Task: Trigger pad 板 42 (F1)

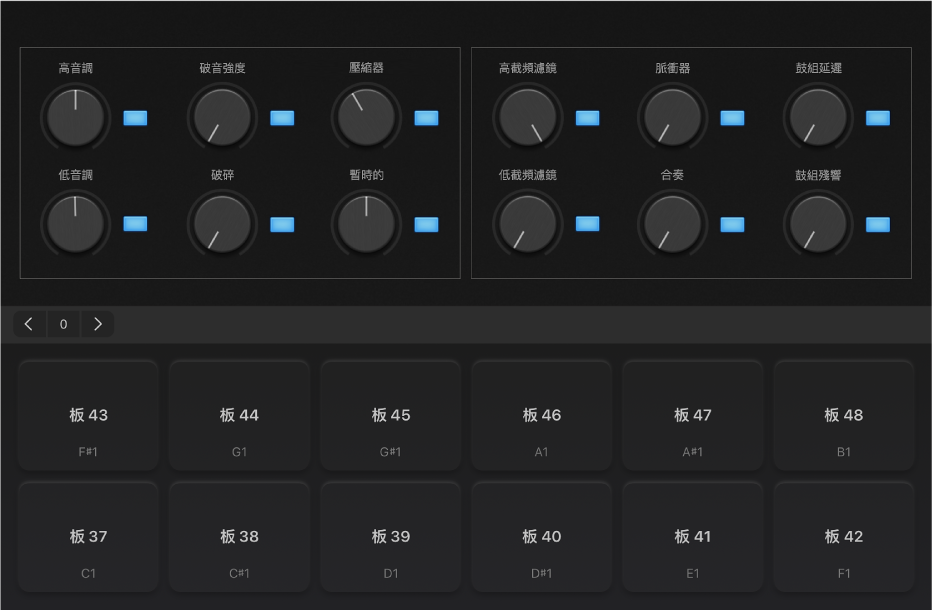Action: tap(843, 537)
